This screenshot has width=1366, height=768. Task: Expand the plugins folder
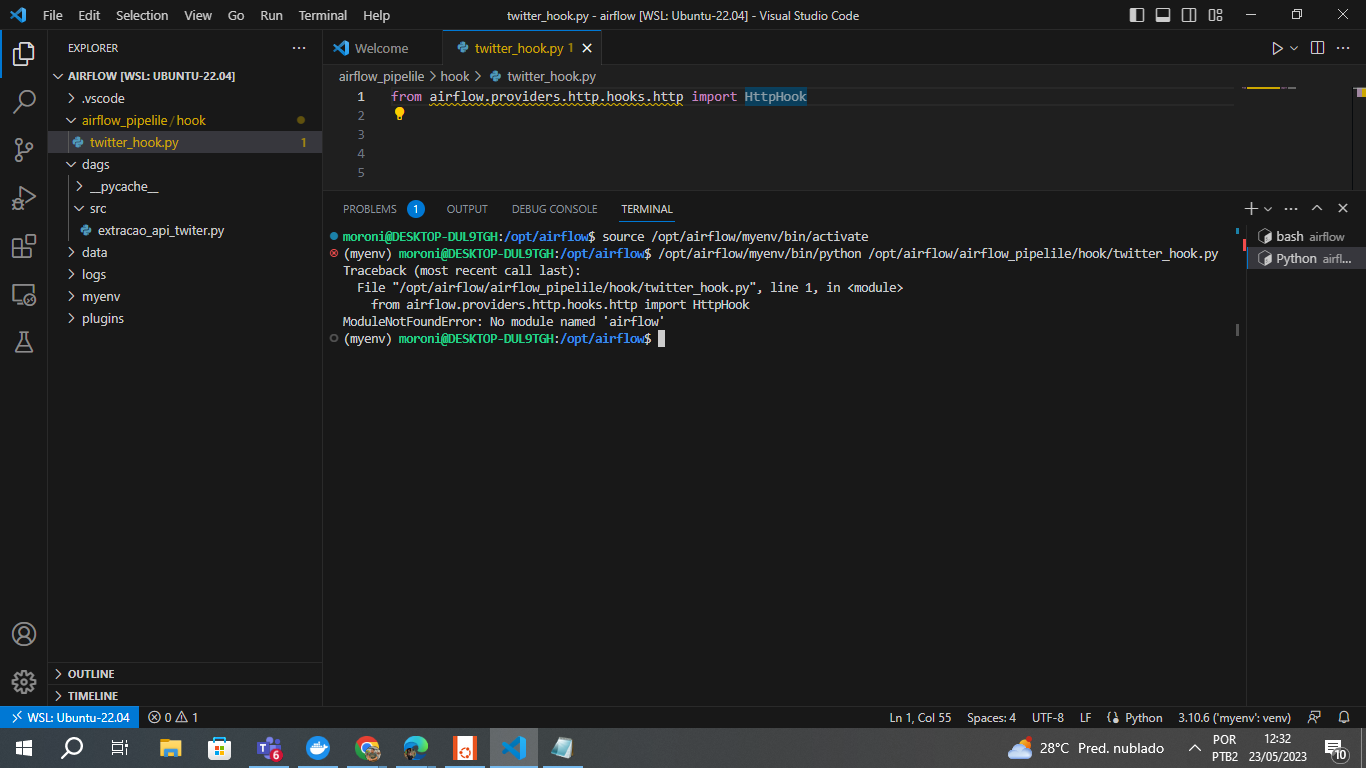pos(185,318)
